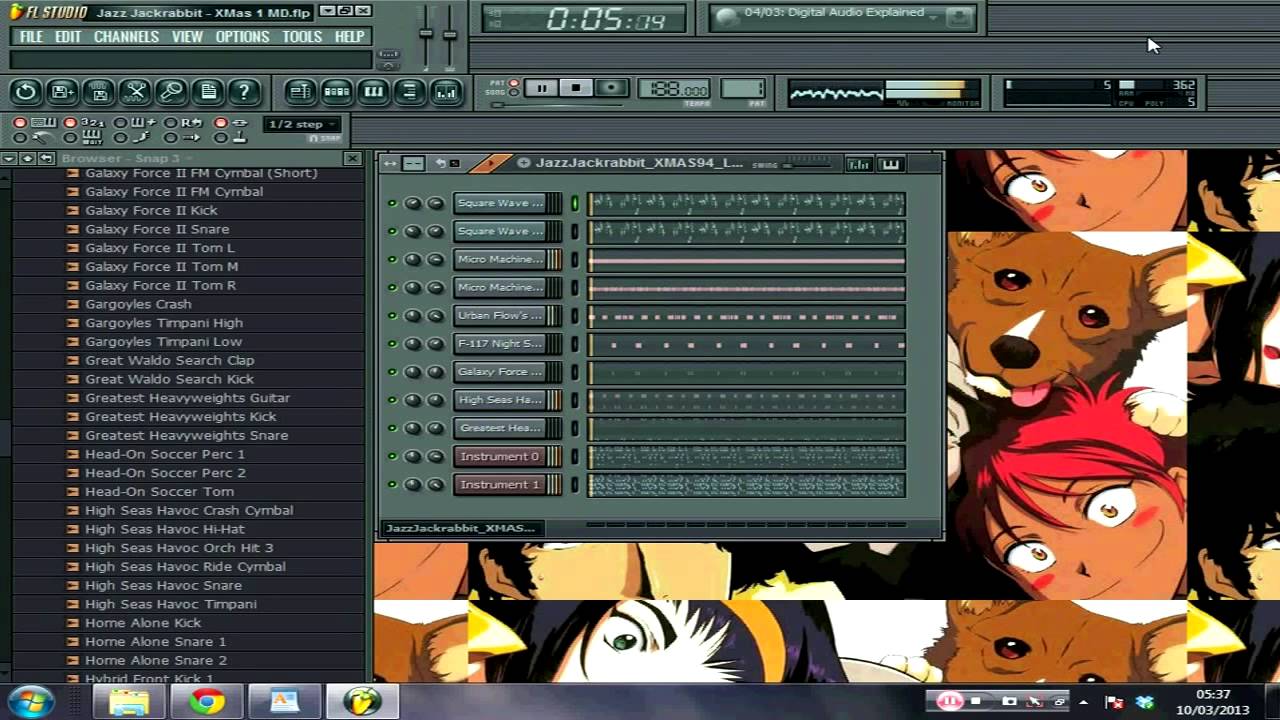The image size is (1280, 720).
Task: Show the mixer view icon
Action: click(x=446, y=92)
